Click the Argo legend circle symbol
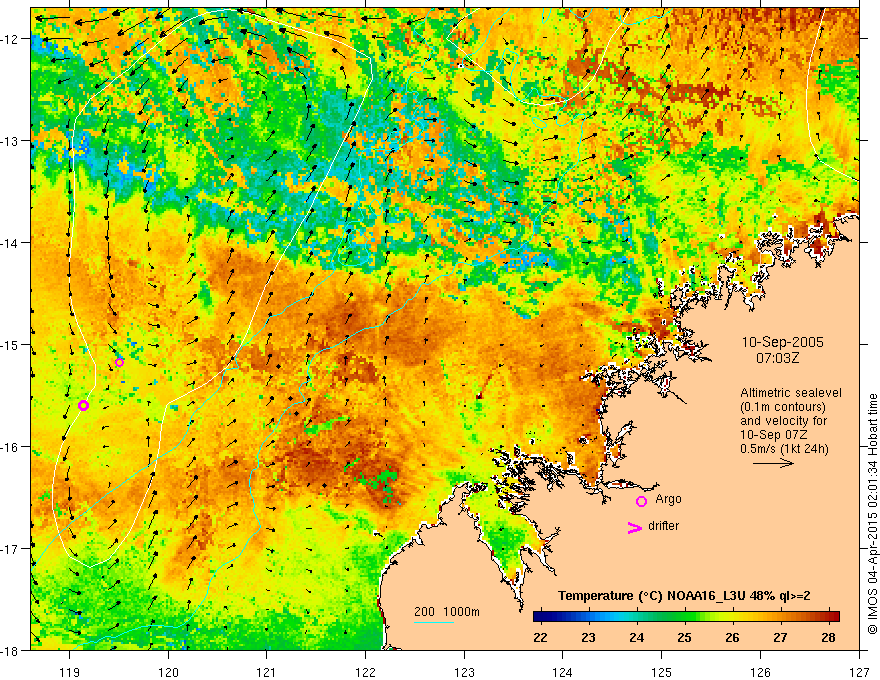This screenshot has height=680, width=880. [641, 501]
